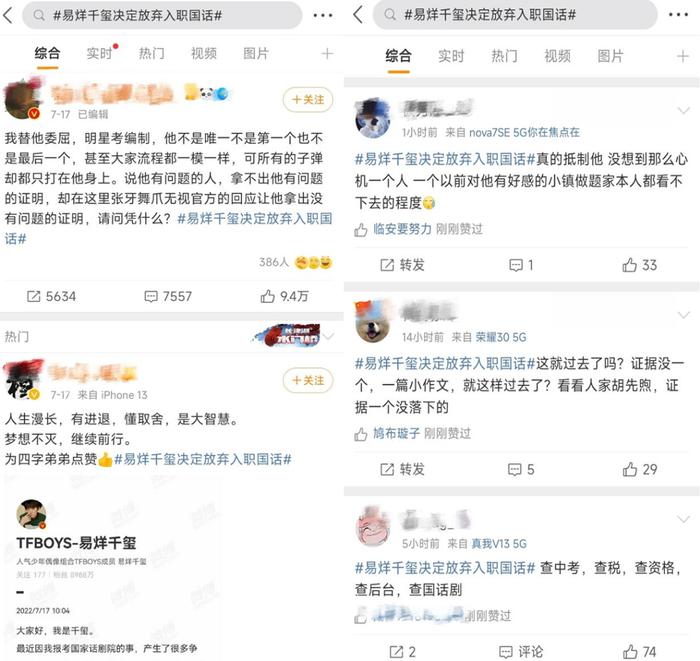Image resolution: width=700 pixels, height=661 pixels.
Task: Switch to 视频 tab on right screen
Action: (x=557, y=56)
